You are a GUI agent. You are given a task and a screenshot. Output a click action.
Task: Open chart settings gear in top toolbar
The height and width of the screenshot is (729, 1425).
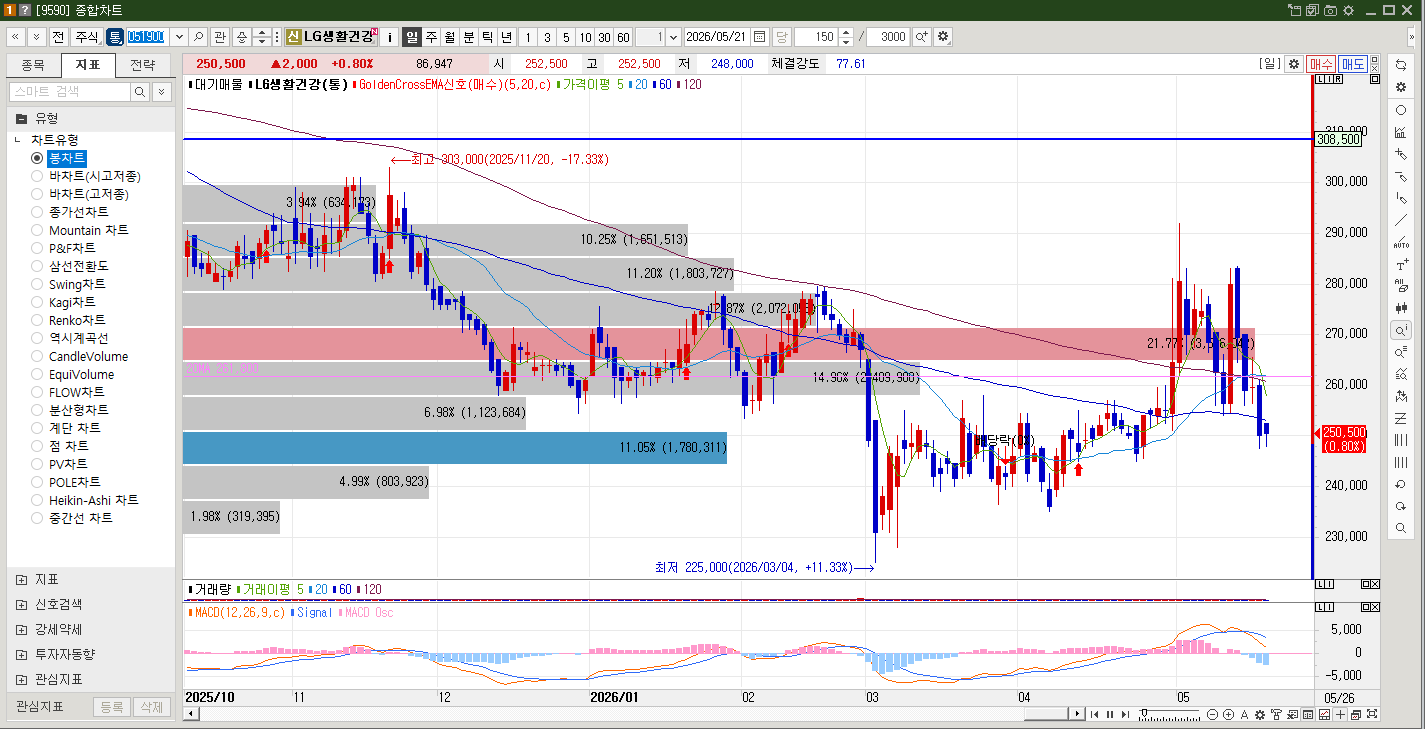942,37
